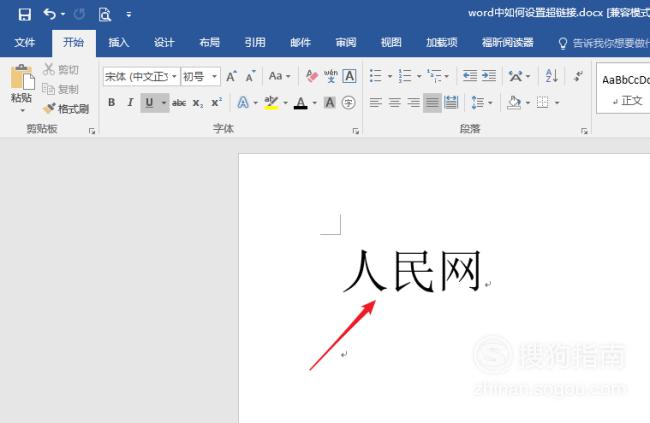This screenshot has height=423, width=650.
Task: Open the font name combo box 宋体
Action: [x=141, y=77]
